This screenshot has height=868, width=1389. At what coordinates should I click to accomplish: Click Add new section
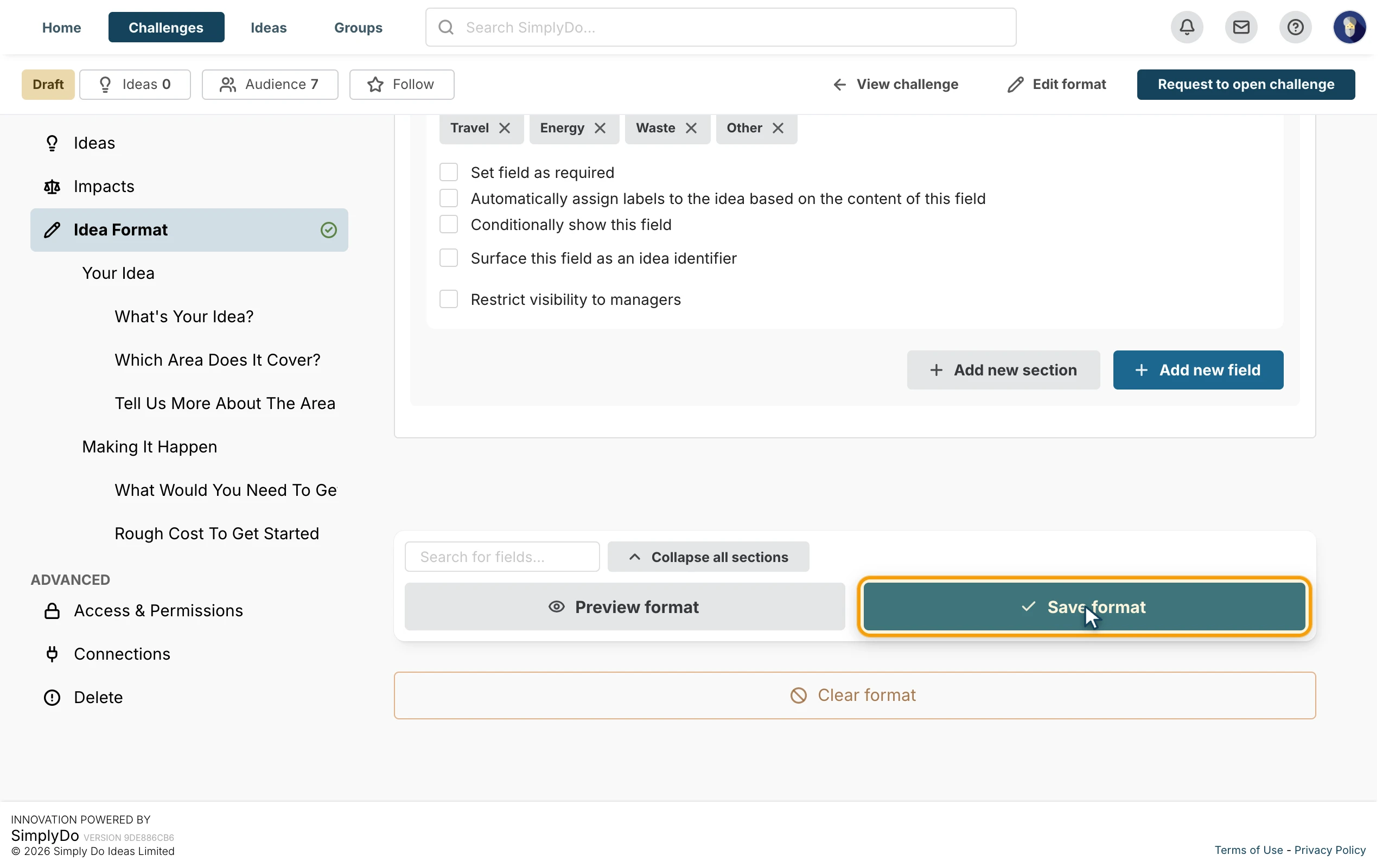1003,371
